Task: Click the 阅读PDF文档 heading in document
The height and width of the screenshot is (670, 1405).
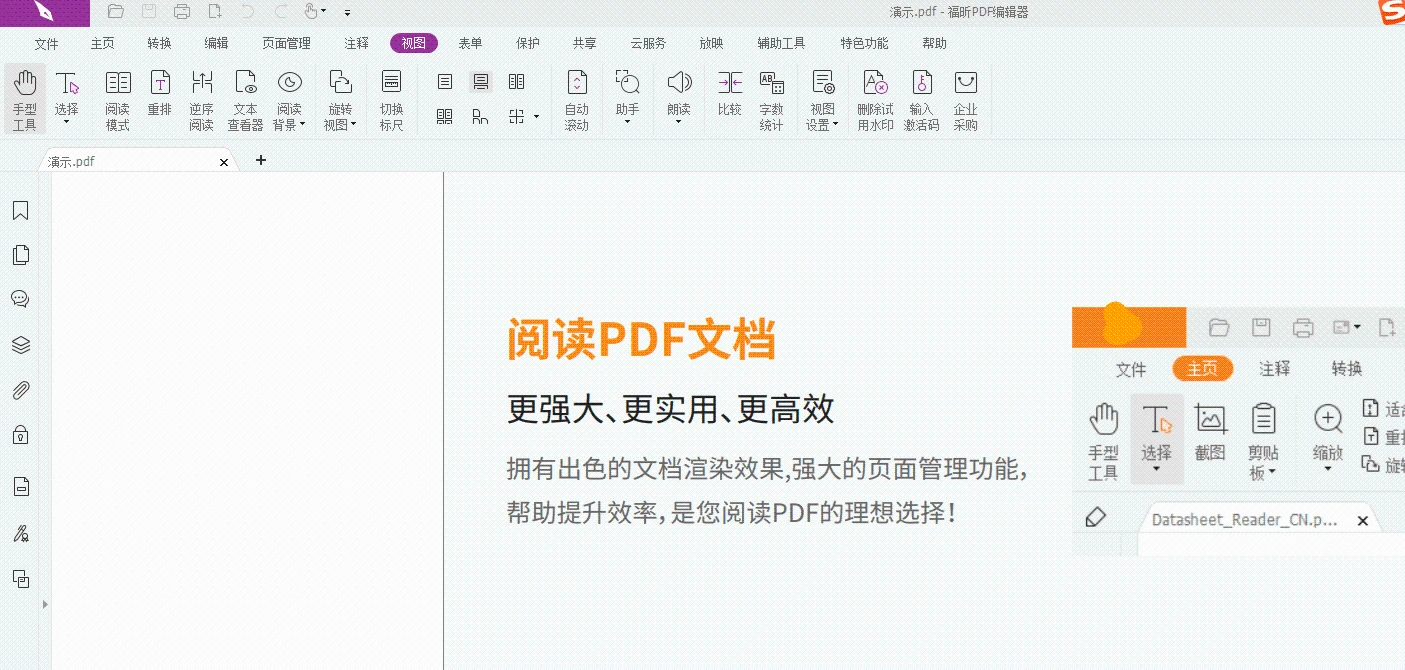Action: coord(641,339)
